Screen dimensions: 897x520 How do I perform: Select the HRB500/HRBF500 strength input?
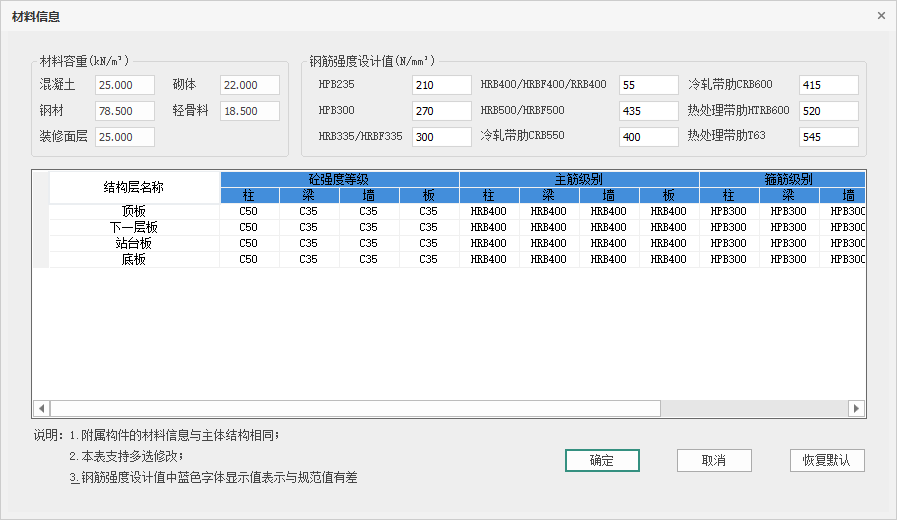tap(644, 111)
